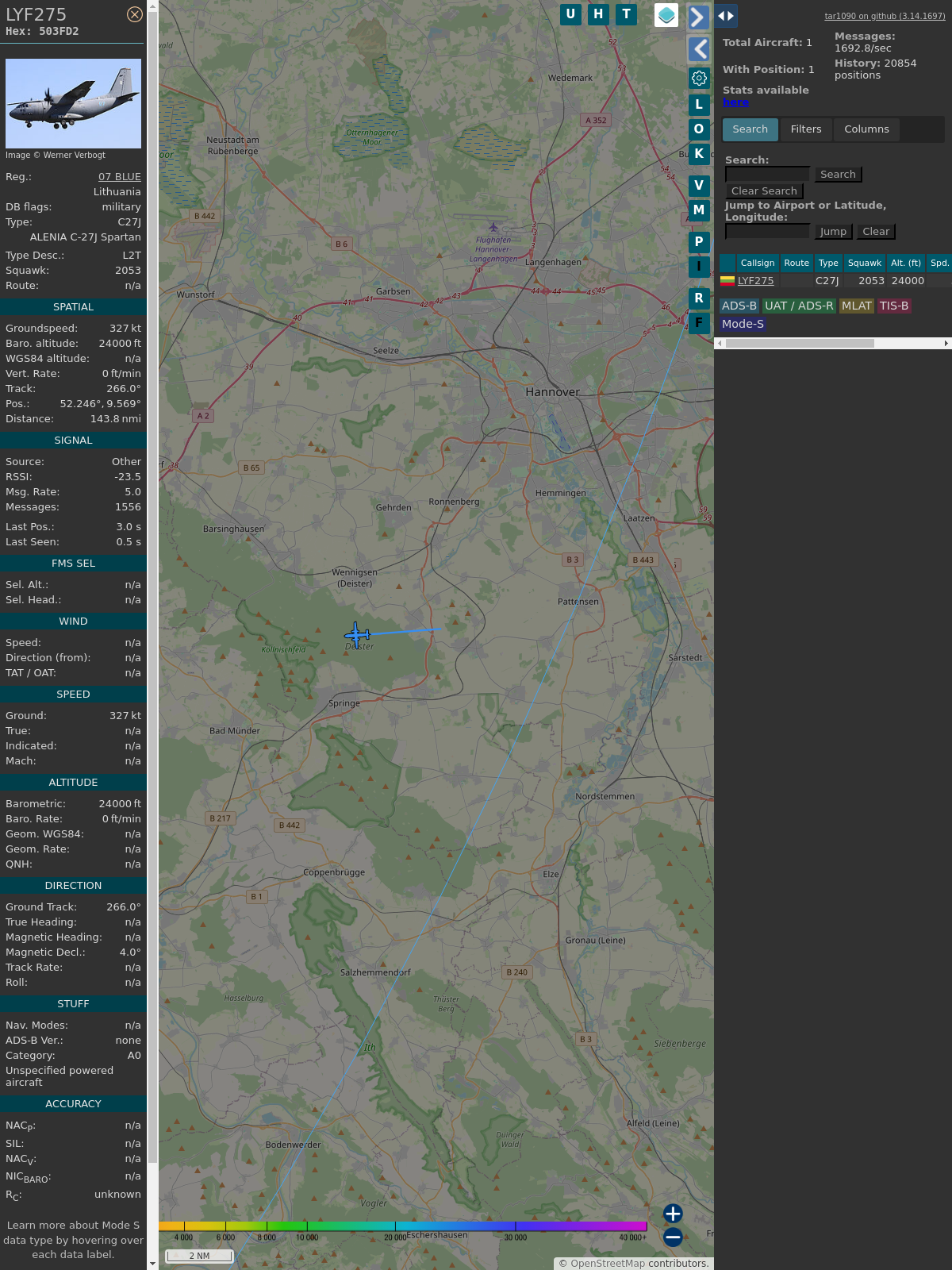Select the blue aircraft icon on map

(357, 634)
